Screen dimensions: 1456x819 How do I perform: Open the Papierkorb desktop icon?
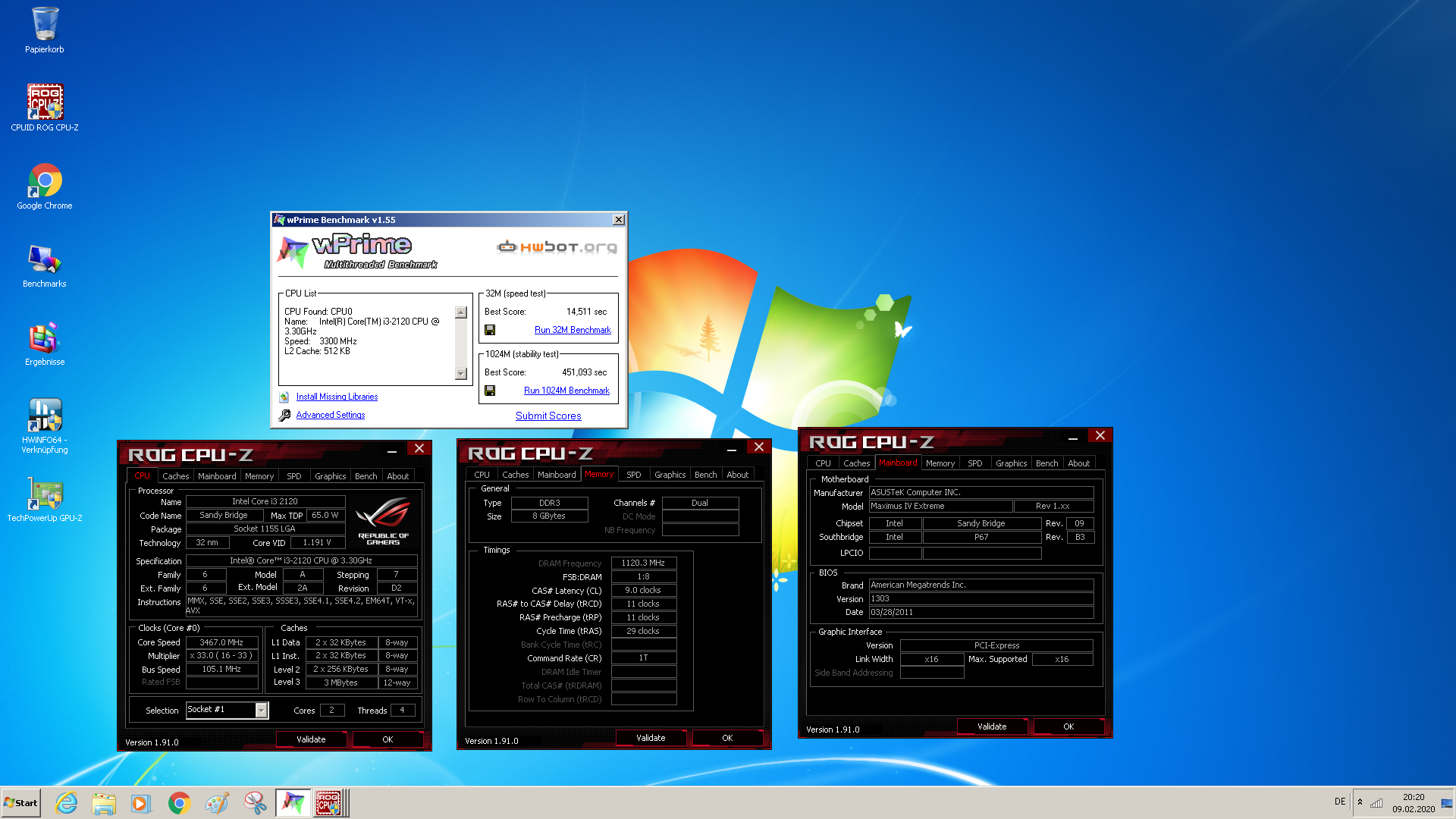(x=45, y=30)
